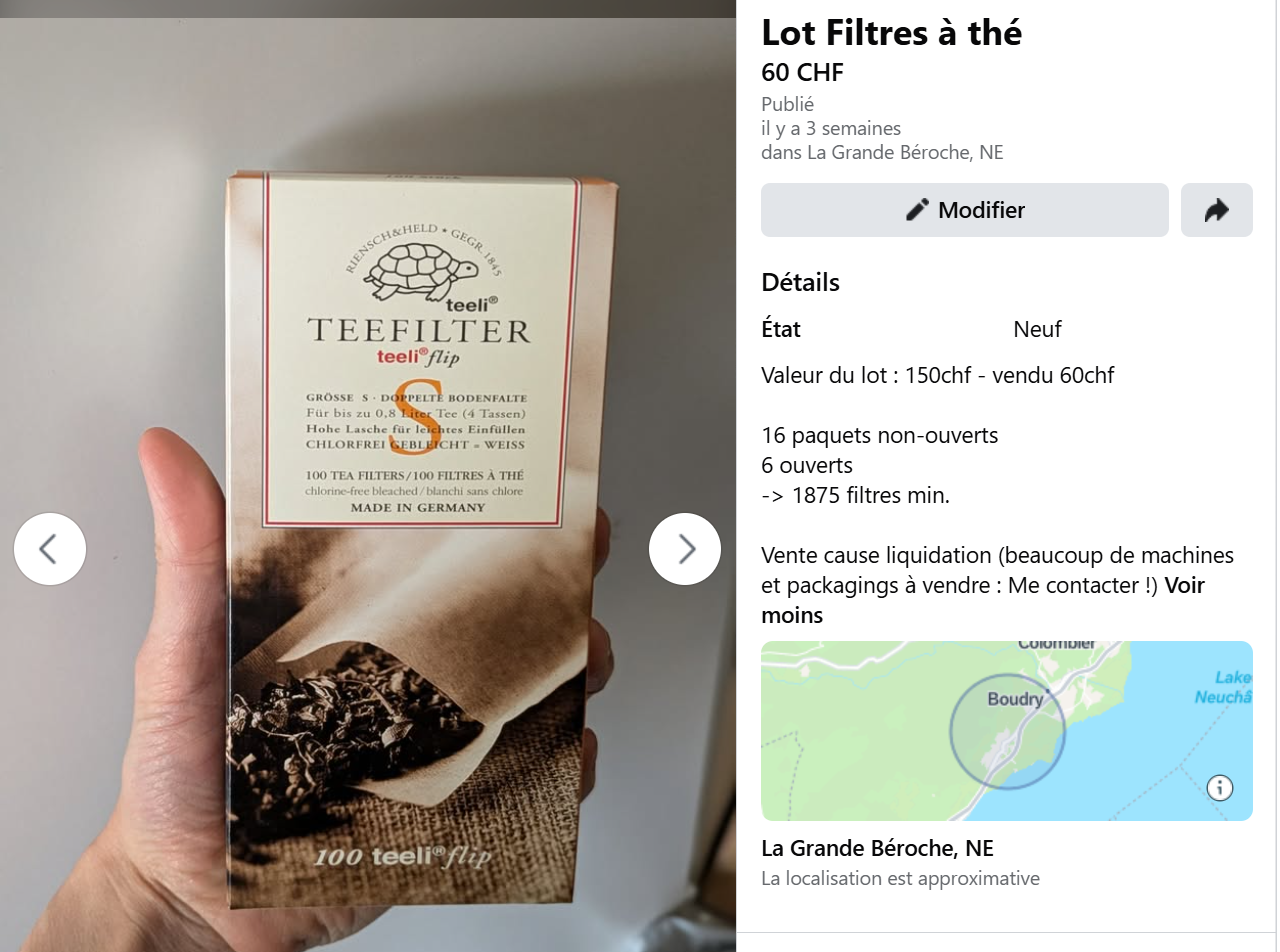Click the pencil icon on Modifier

pos(917,210)
